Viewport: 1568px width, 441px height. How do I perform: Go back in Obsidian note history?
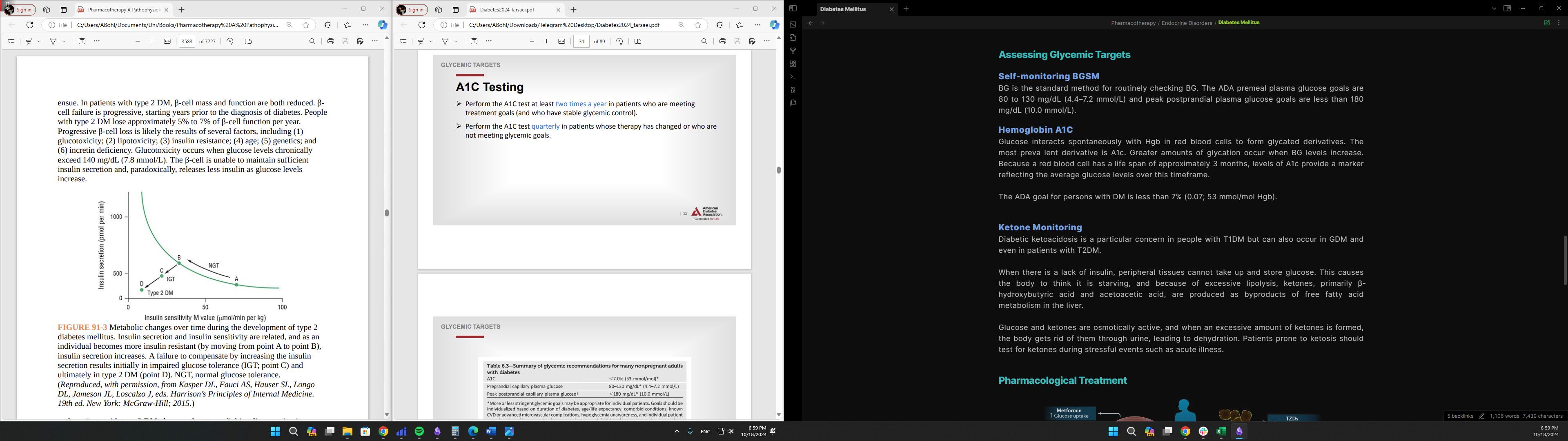(x=811, y=23)
